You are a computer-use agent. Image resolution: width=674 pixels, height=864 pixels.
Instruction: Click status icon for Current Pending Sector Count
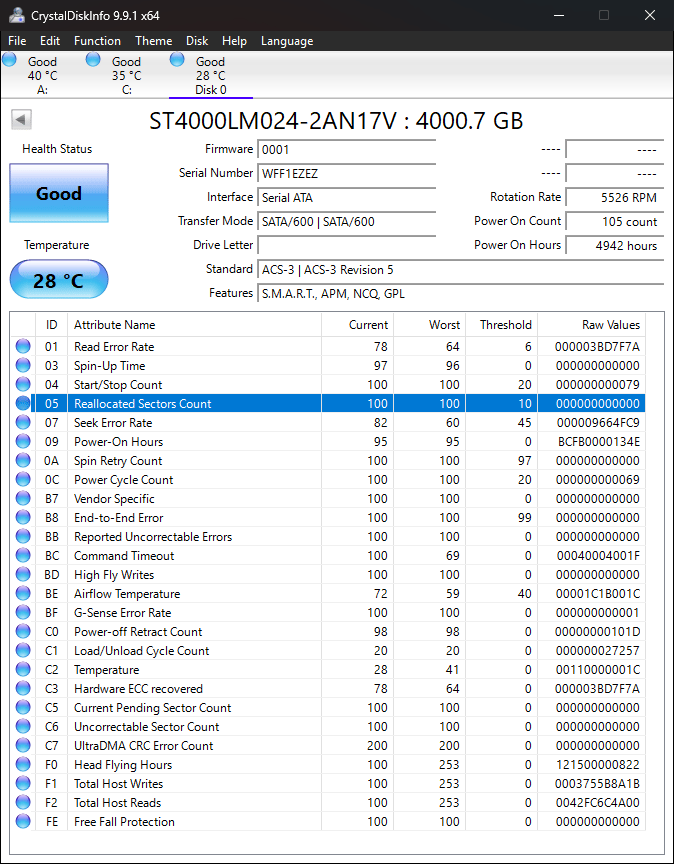(23, 708)
